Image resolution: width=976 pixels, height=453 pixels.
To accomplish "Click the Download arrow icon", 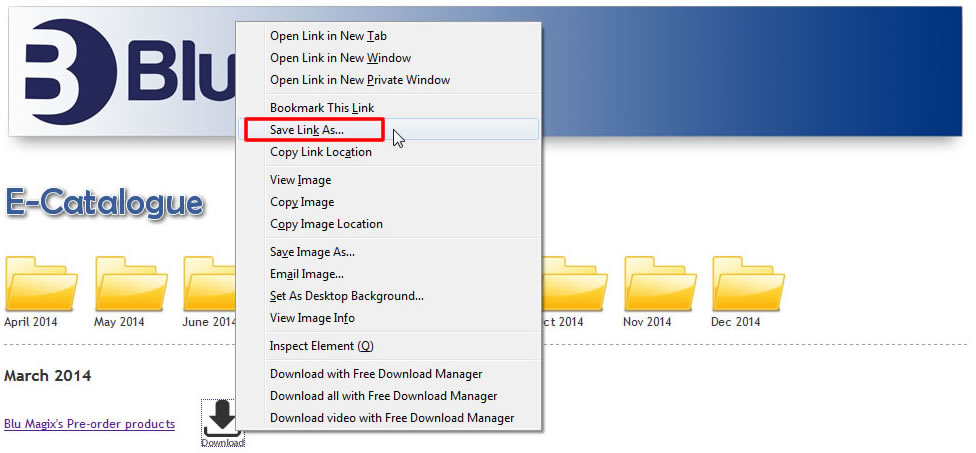I will tap(222, 419).
